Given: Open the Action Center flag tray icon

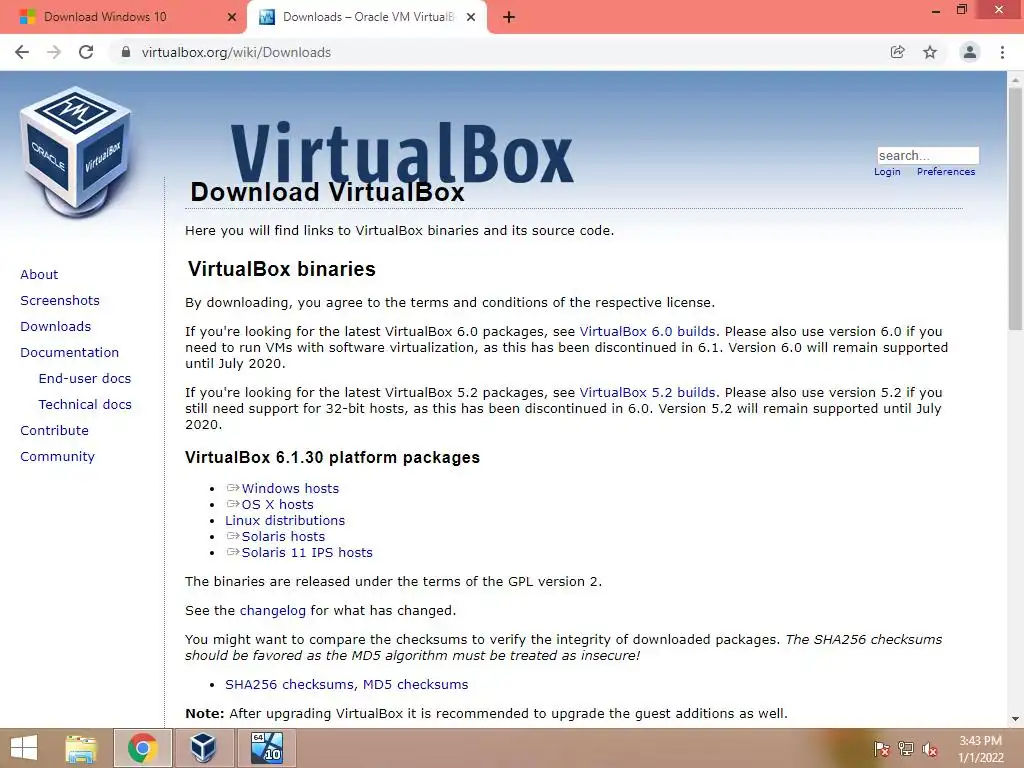Looking at the screenshot, I should (x=882, y=749).
